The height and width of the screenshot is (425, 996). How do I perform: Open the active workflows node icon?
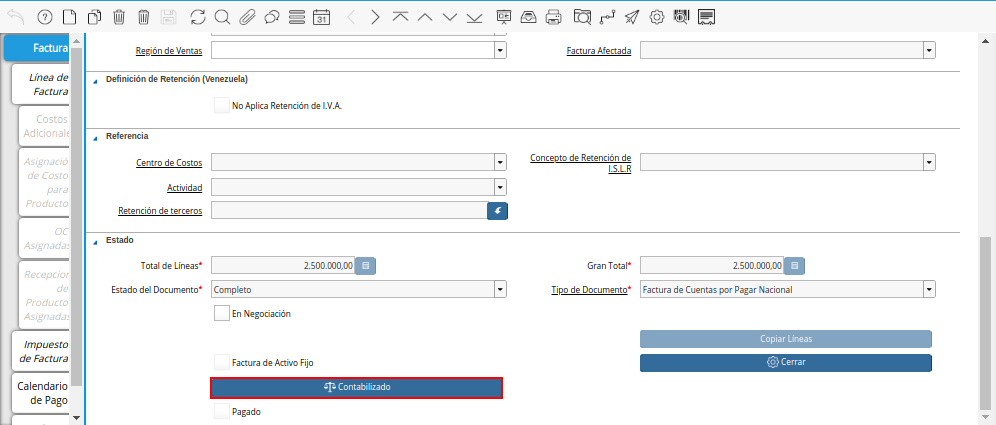[607, 17]
